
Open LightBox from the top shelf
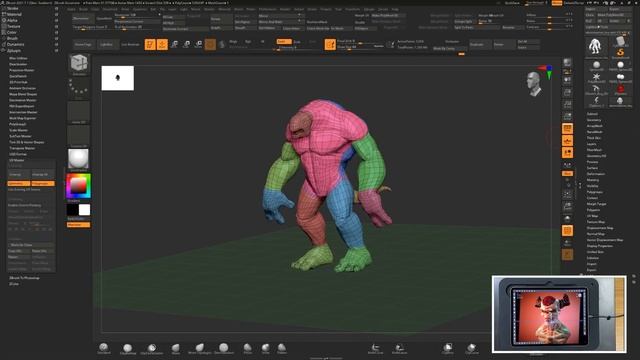tap(107, 44)
